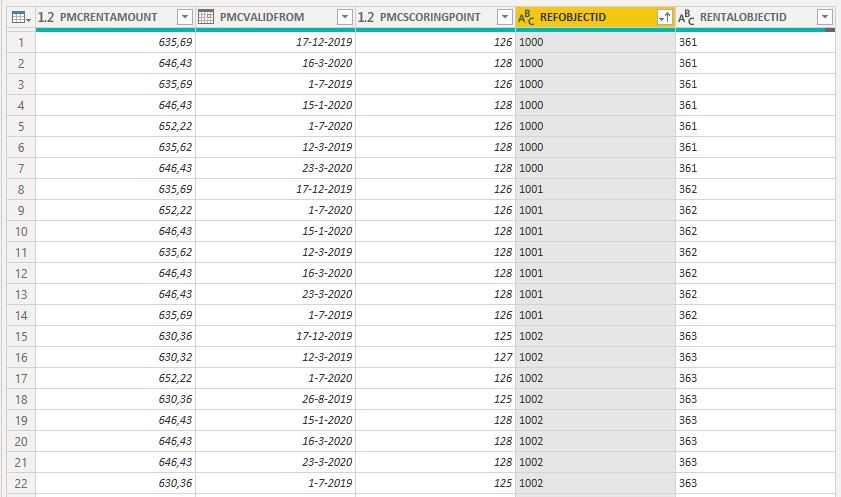Select row number 15
Screen dimensions: 841x497
pos(21,336)
